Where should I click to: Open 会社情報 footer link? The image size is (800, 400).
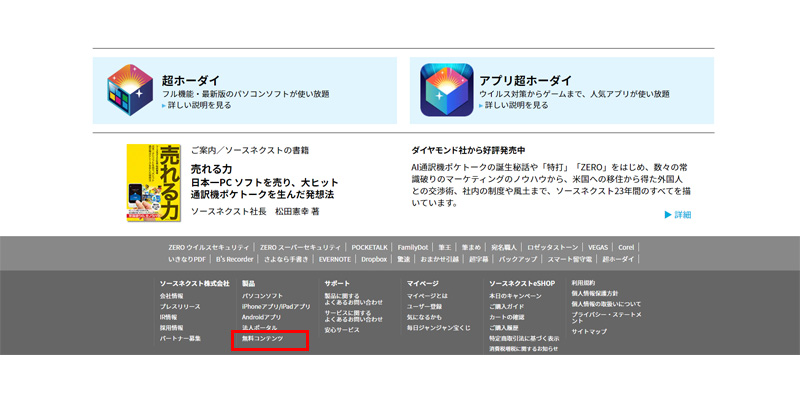tap(171, 296)
